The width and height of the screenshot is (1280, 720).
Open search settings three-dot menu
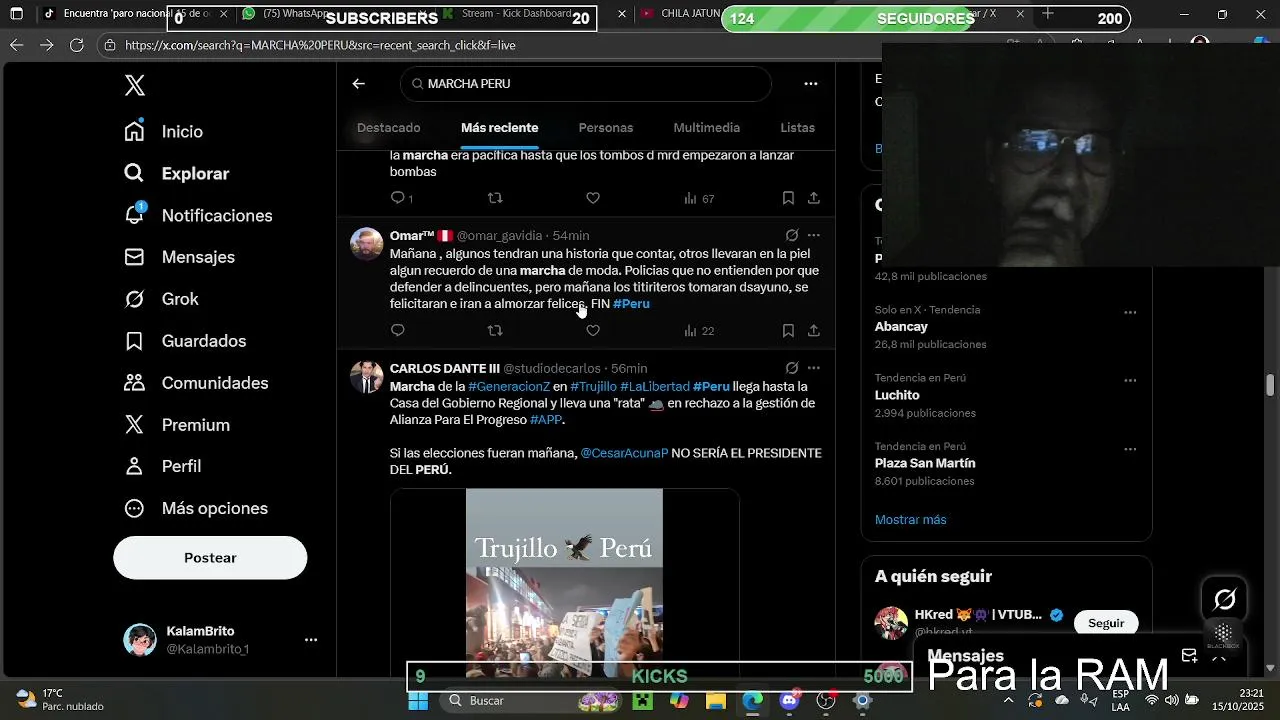(x=811, y=84)
